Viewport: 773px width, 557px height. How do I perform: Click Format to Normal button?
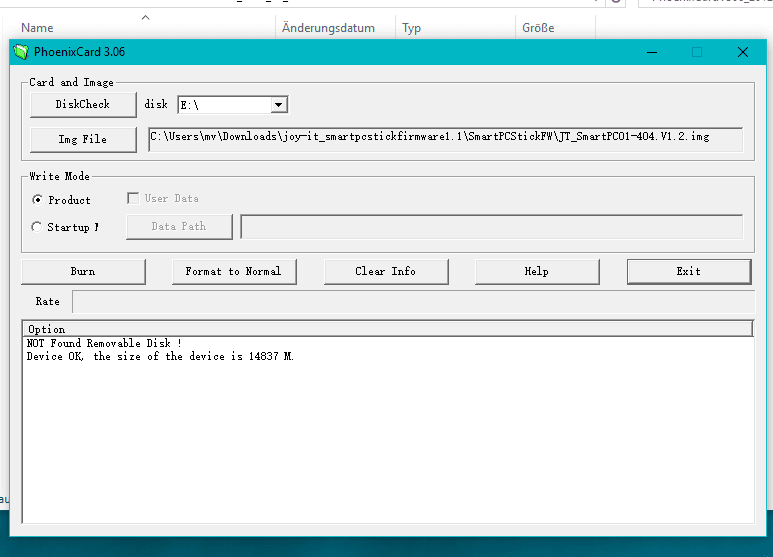(234, 272)
